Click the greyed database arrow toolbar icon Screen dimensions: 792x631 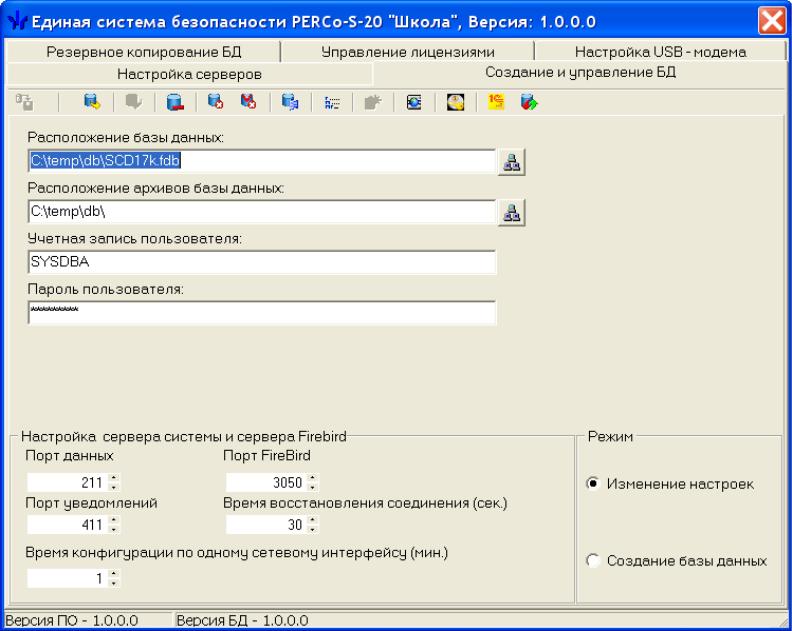coord(134,102)
